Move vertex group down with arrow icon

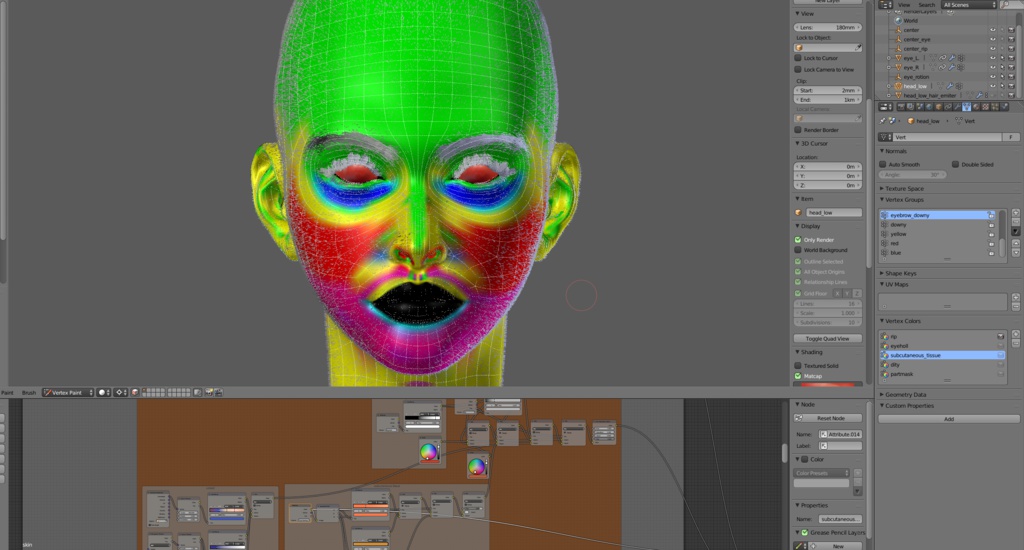1016,253
